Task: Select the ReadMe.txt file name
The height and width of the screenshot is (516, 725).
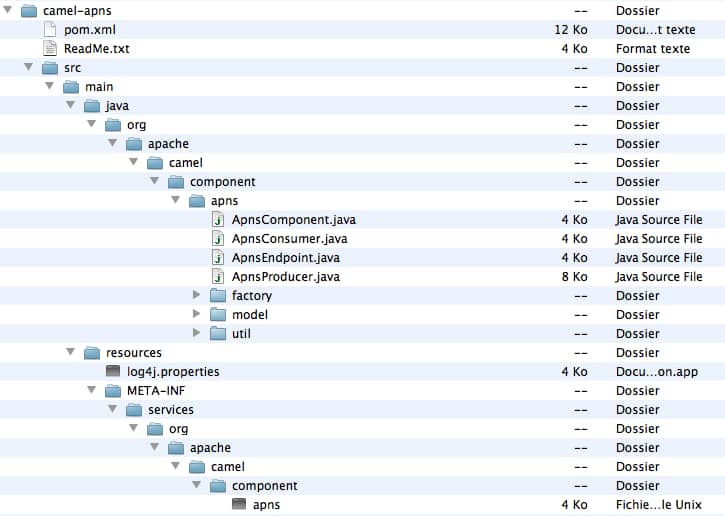Action: pos(97,49)
